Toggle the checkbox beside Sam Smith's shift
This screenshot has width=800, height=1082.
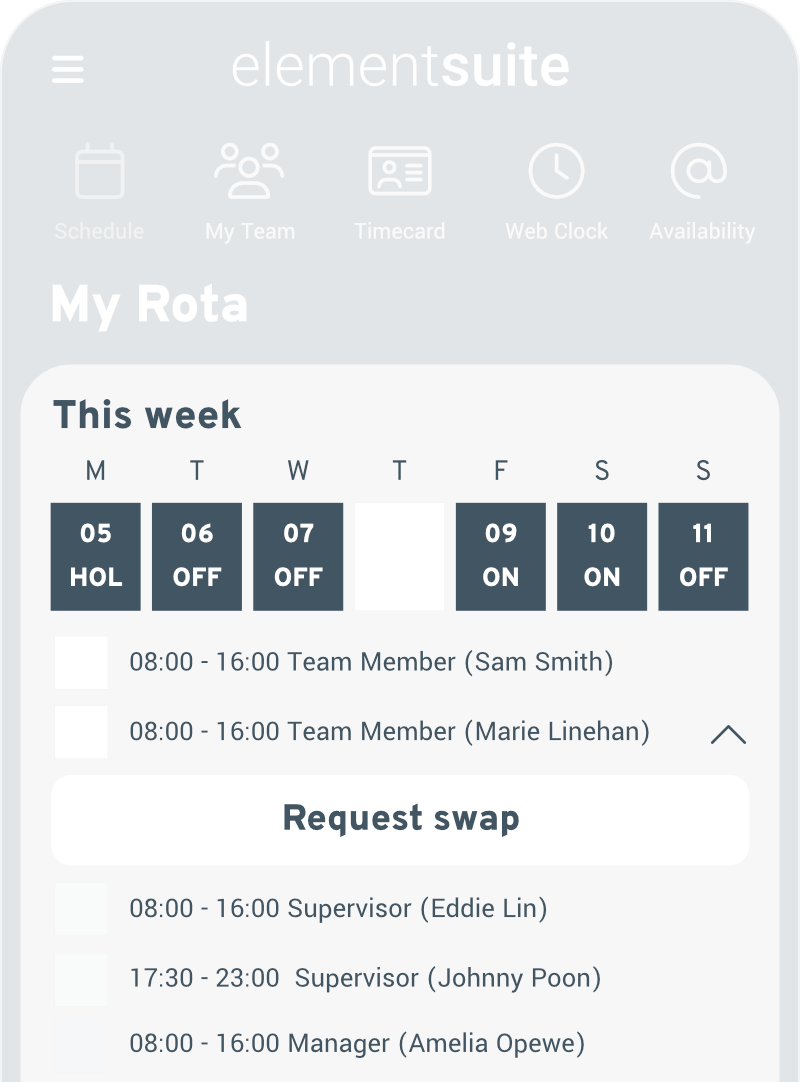click(x=81, y=662)
